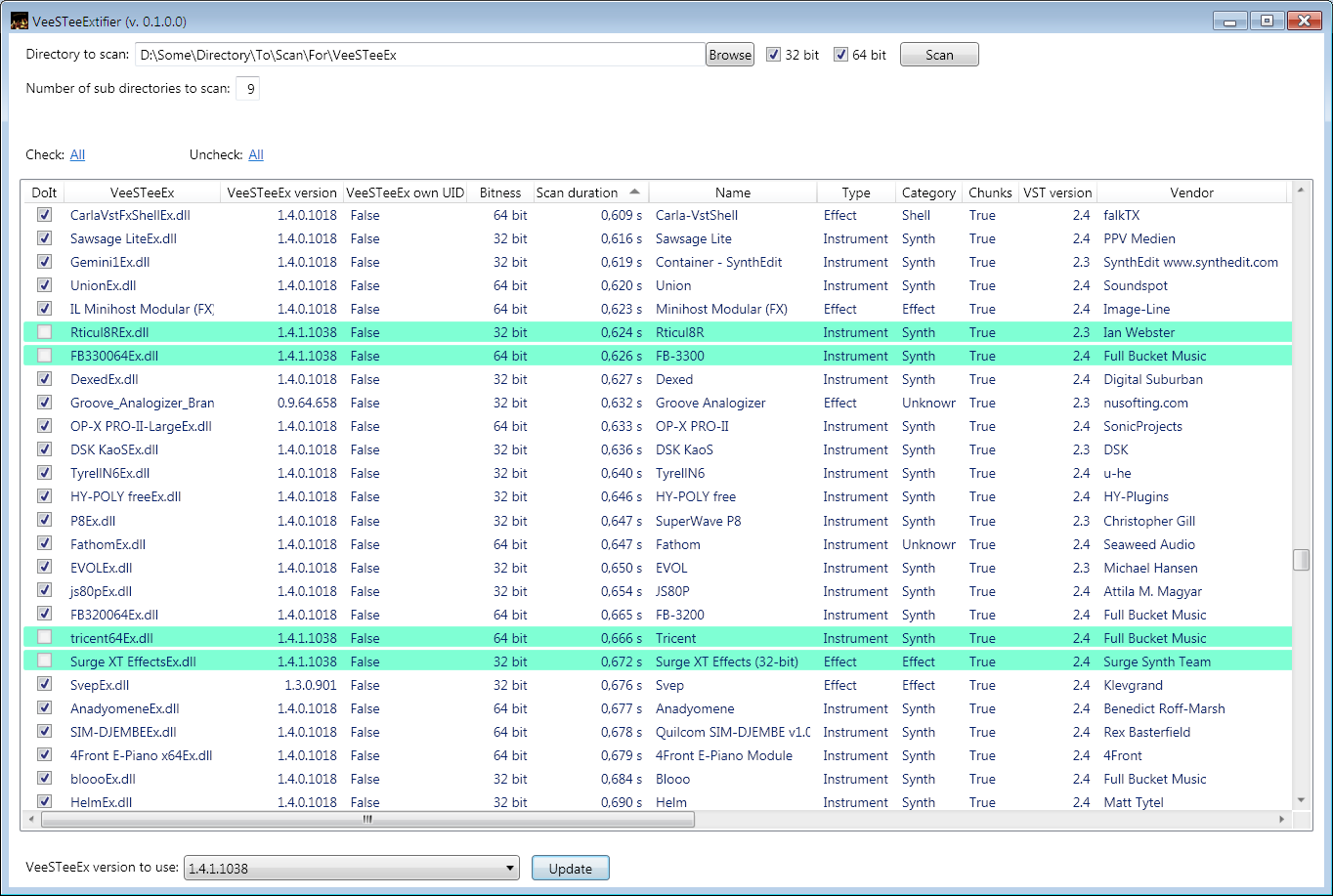
Task: Click the Update button
Action: pos(571,868)
